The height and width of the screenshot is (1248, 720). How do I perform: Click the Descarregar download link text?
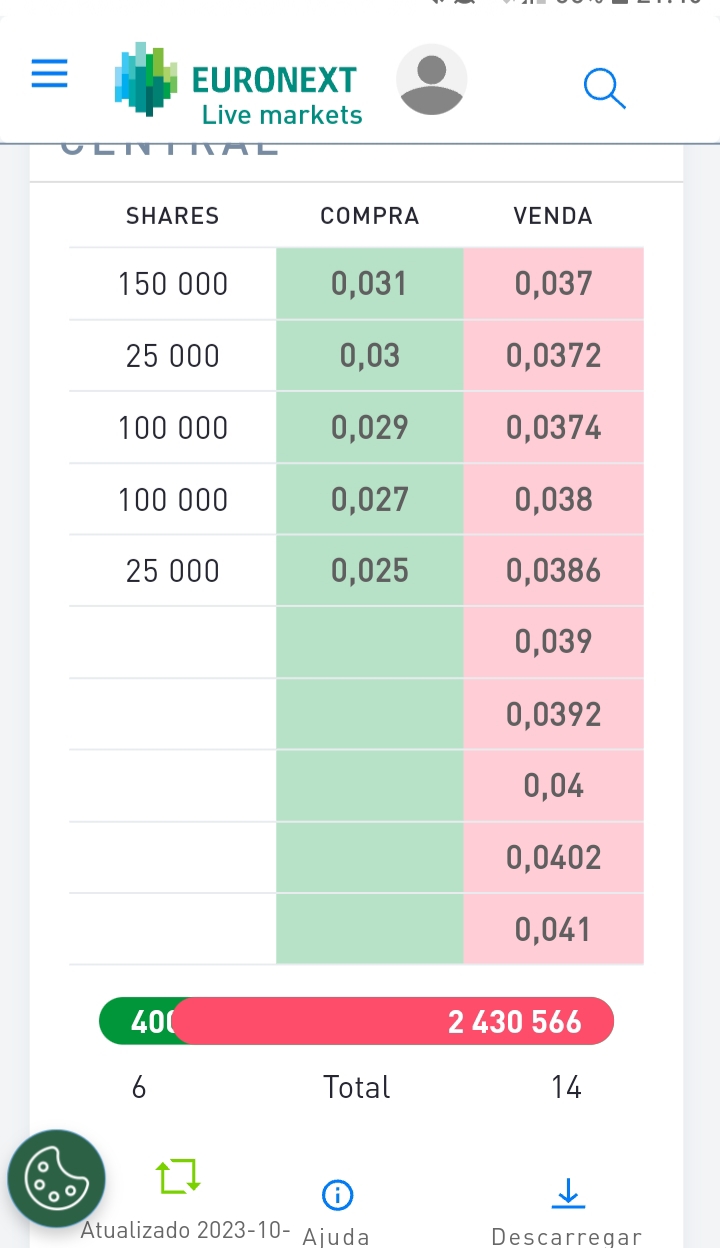[566, 1237]
